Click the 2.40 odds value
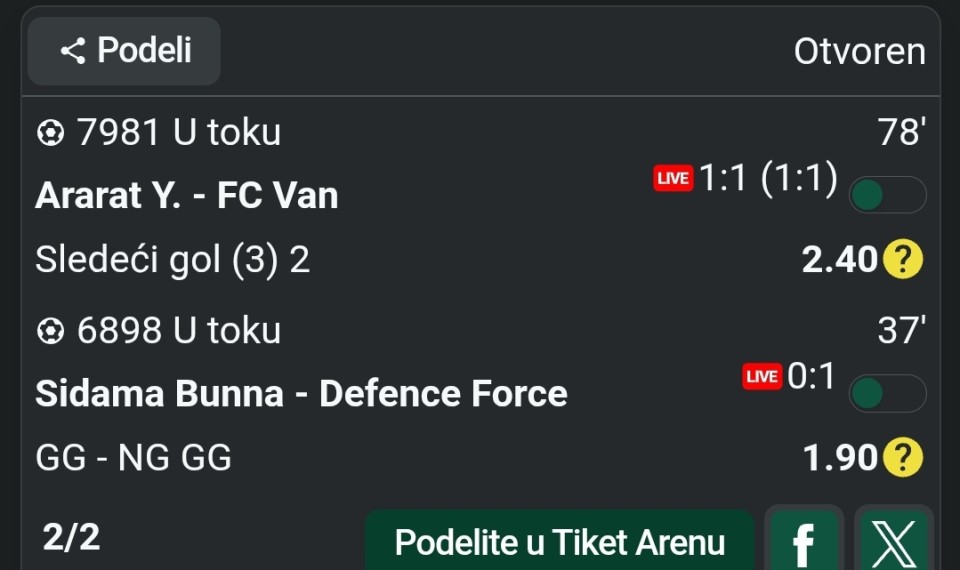This screenshot has height=570, width=960. [840, 260]
